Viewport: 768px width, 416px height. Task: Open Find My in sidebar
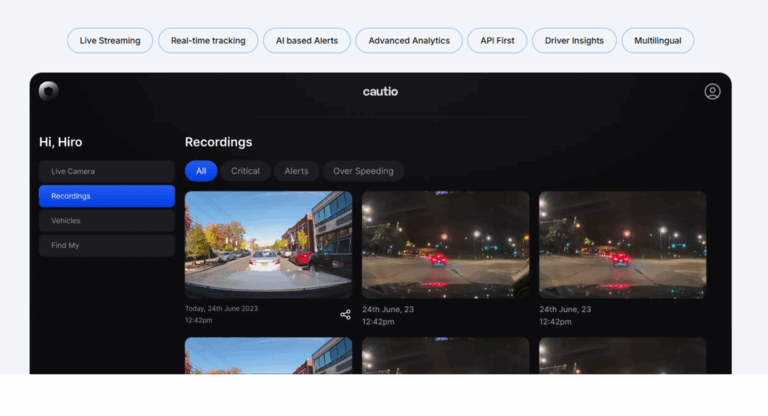pos(107,245)
